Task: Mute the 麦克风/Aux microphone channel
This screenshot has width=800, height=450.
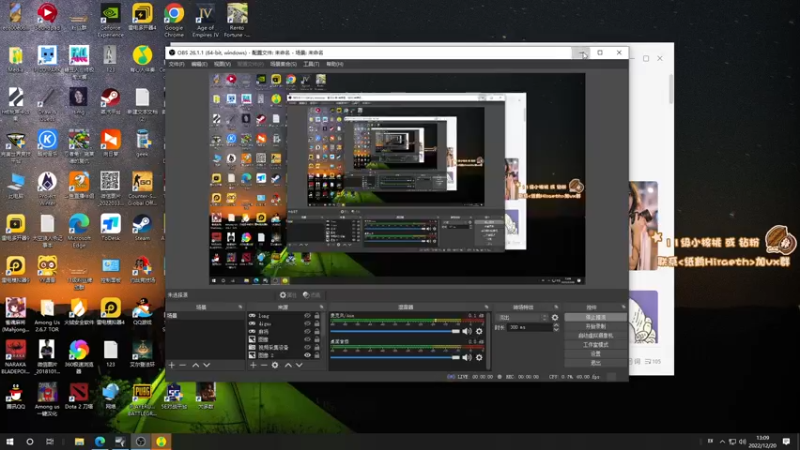Action: (x=467, y=331)
